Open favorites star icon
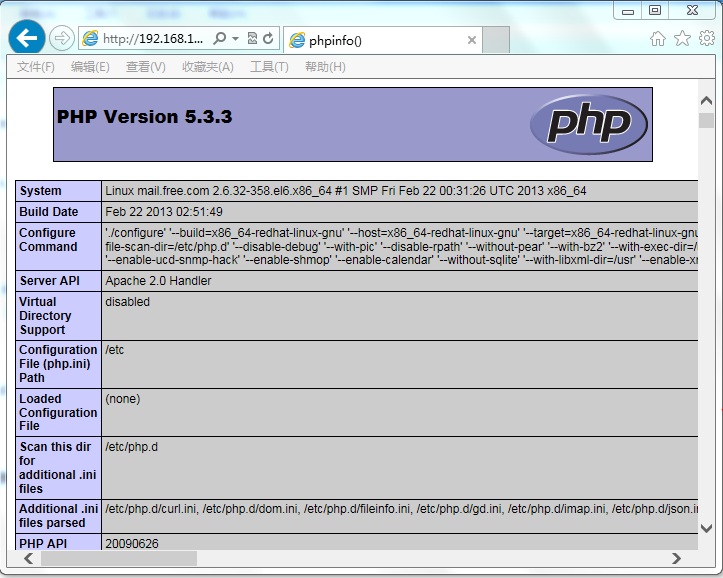Image resolution: width=723 pixels, height=578 pixels. [682, 38]
